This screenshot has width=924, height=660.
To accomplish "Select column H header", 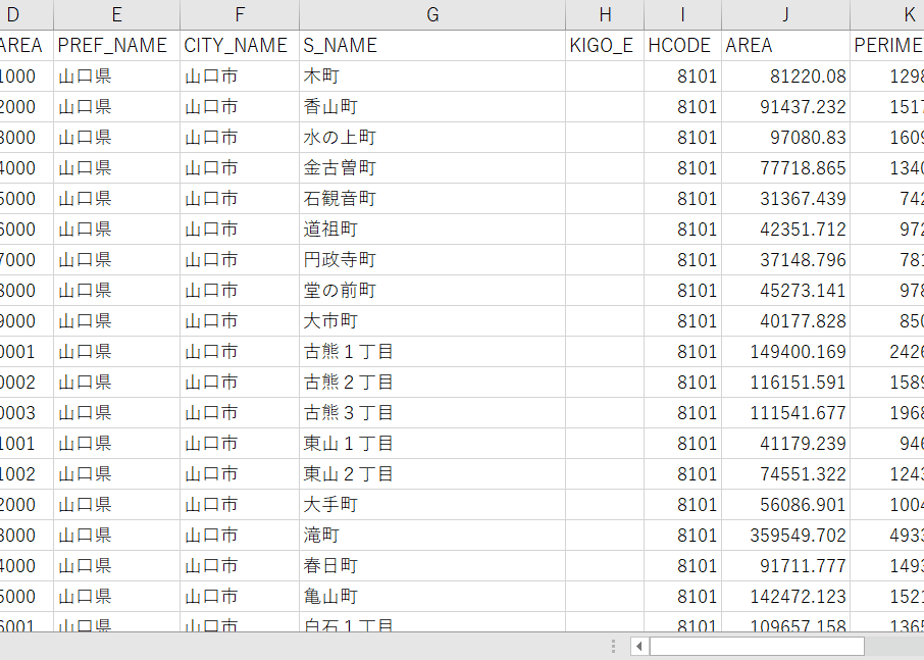I will click(605, 15).
